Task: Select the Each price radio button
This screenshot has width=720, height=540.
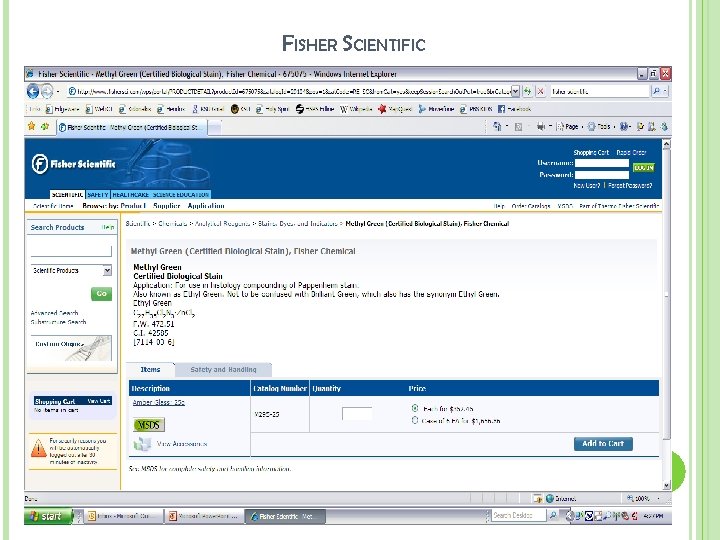Action: 415,408
